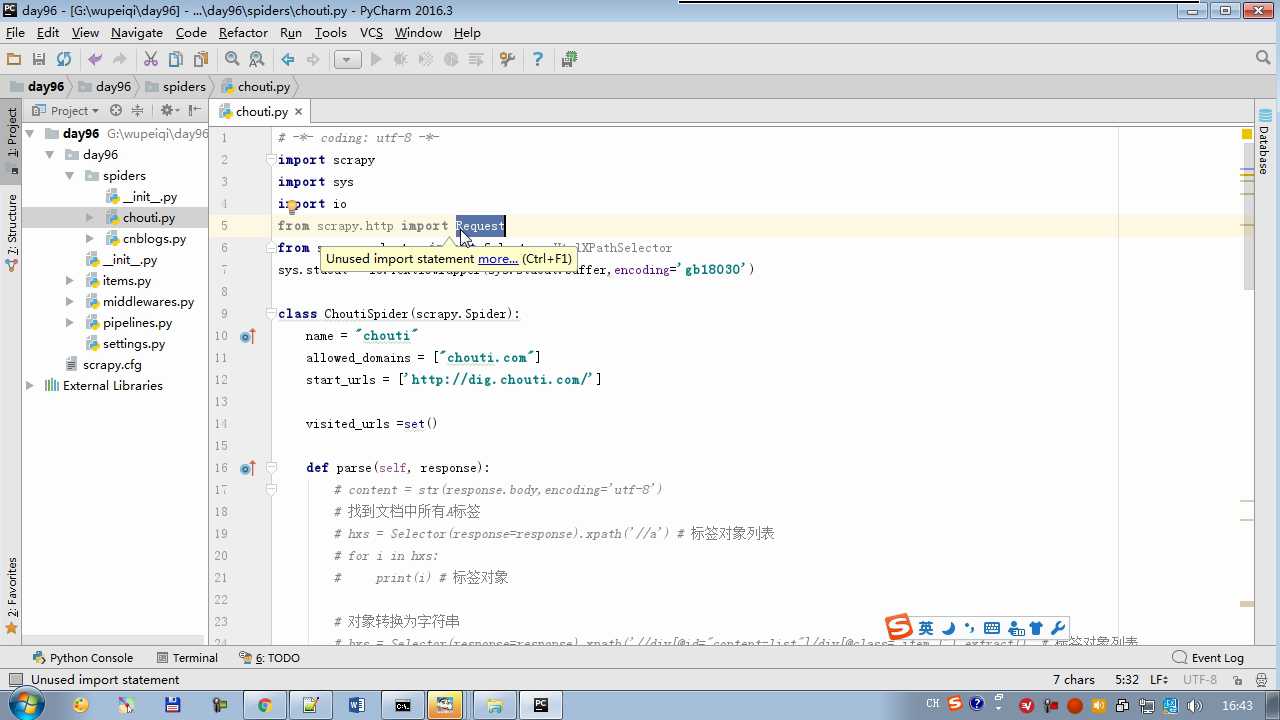Expand the cnblogs.py tree node arrow
The image size is (1280, 720).
[x=90, y=239]
